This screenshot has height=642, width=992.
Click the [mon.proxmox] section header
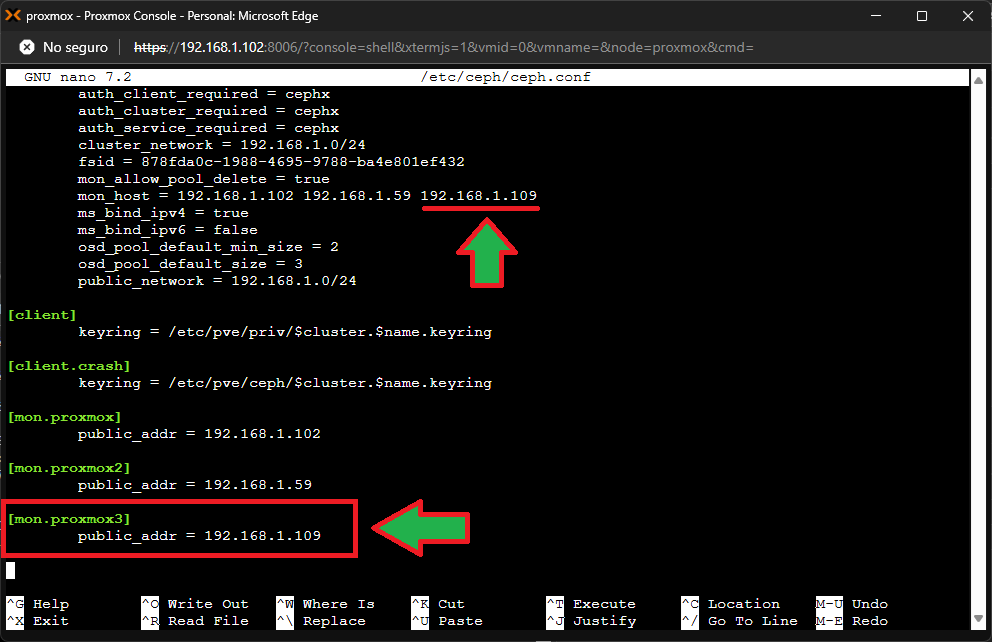(65, 417)
